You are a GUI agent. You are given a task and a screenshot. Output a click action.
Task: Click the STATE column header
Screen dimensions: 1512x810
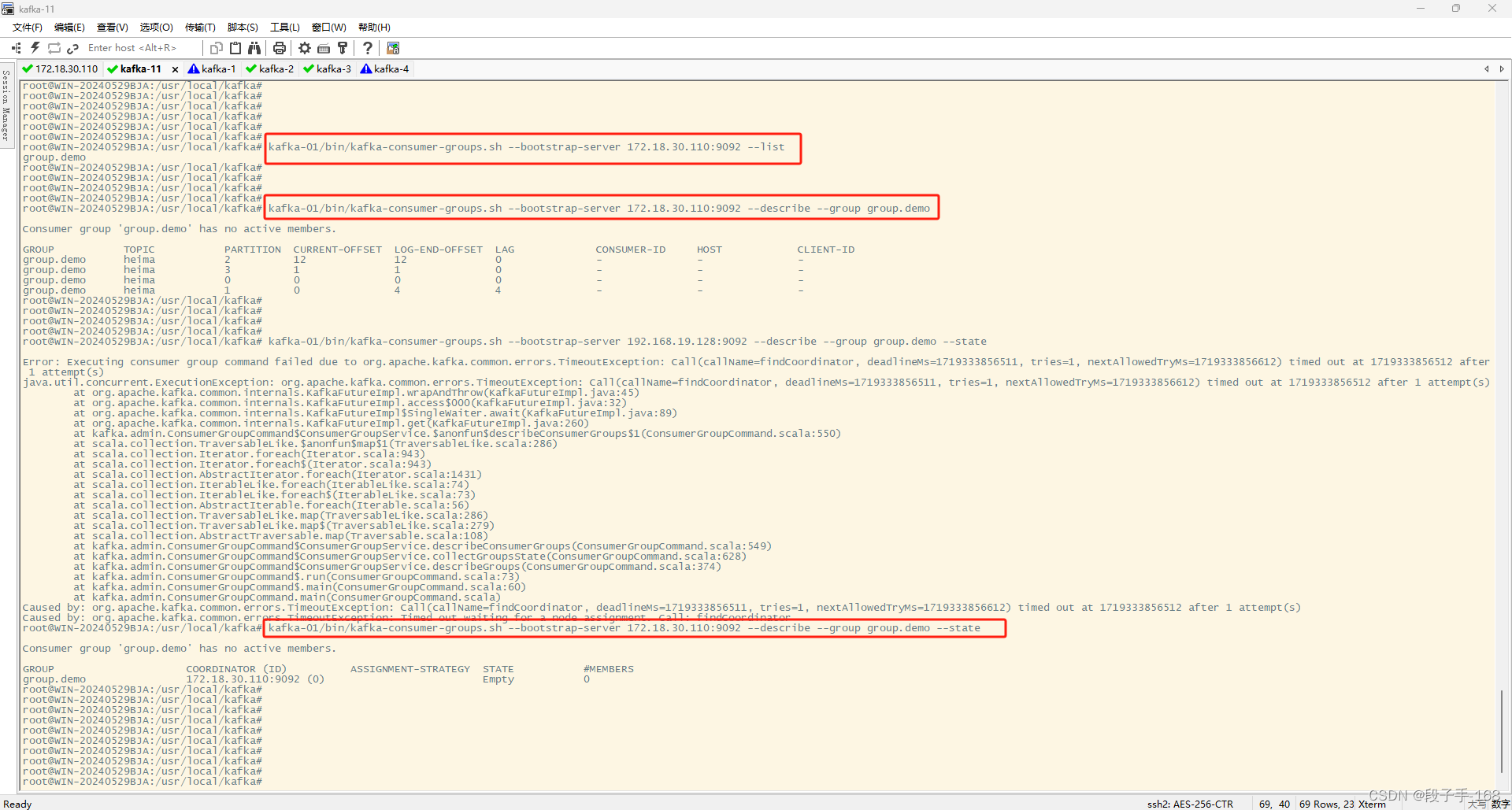498,669
